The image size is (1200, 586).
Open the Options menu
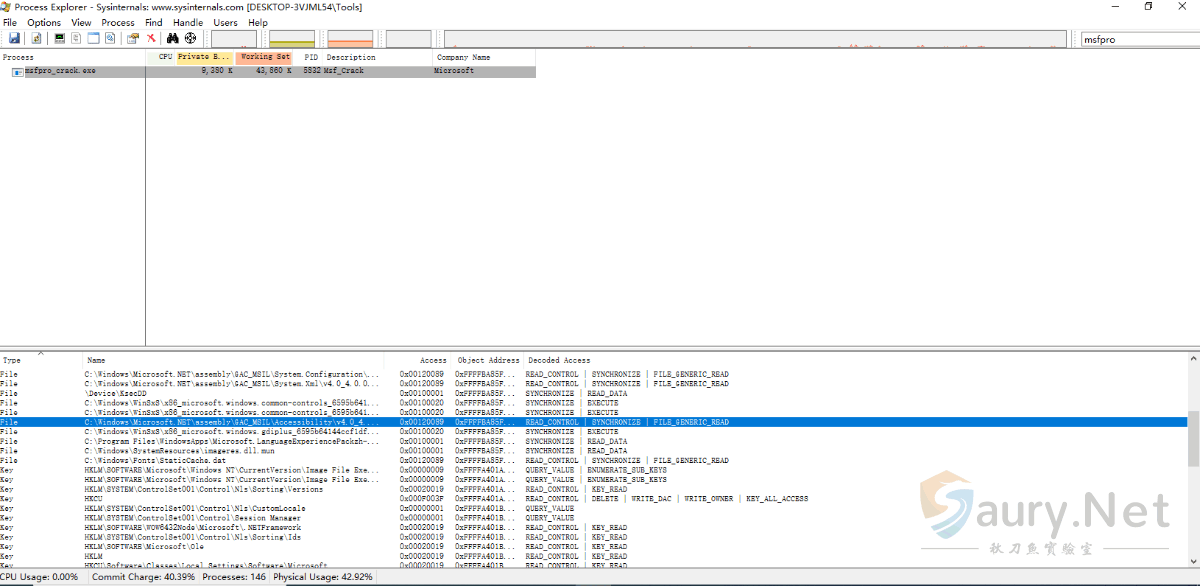(44, 22)
